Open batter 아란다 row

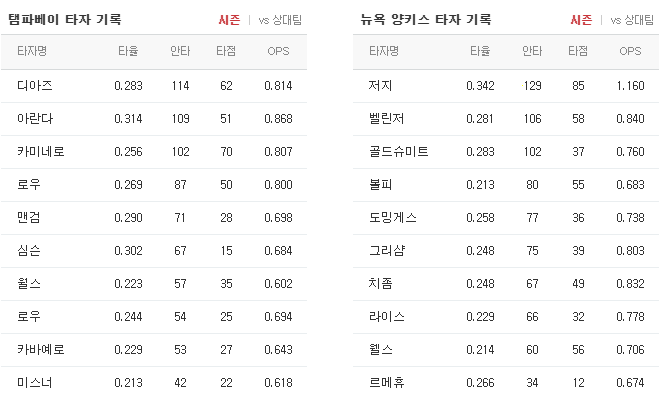click(154, 119)
